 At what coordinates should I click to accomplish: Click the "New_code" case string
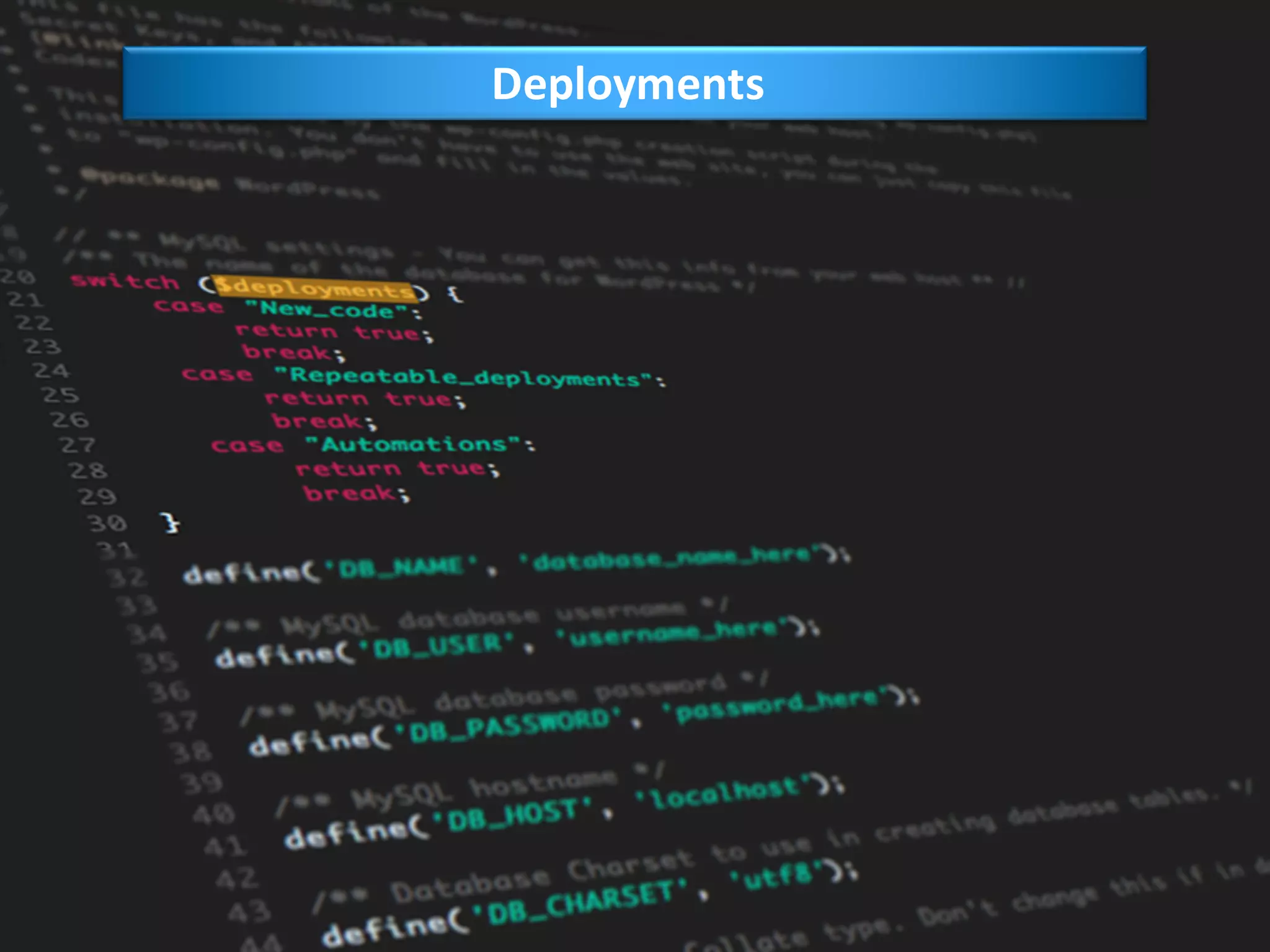tap(327, 309)
